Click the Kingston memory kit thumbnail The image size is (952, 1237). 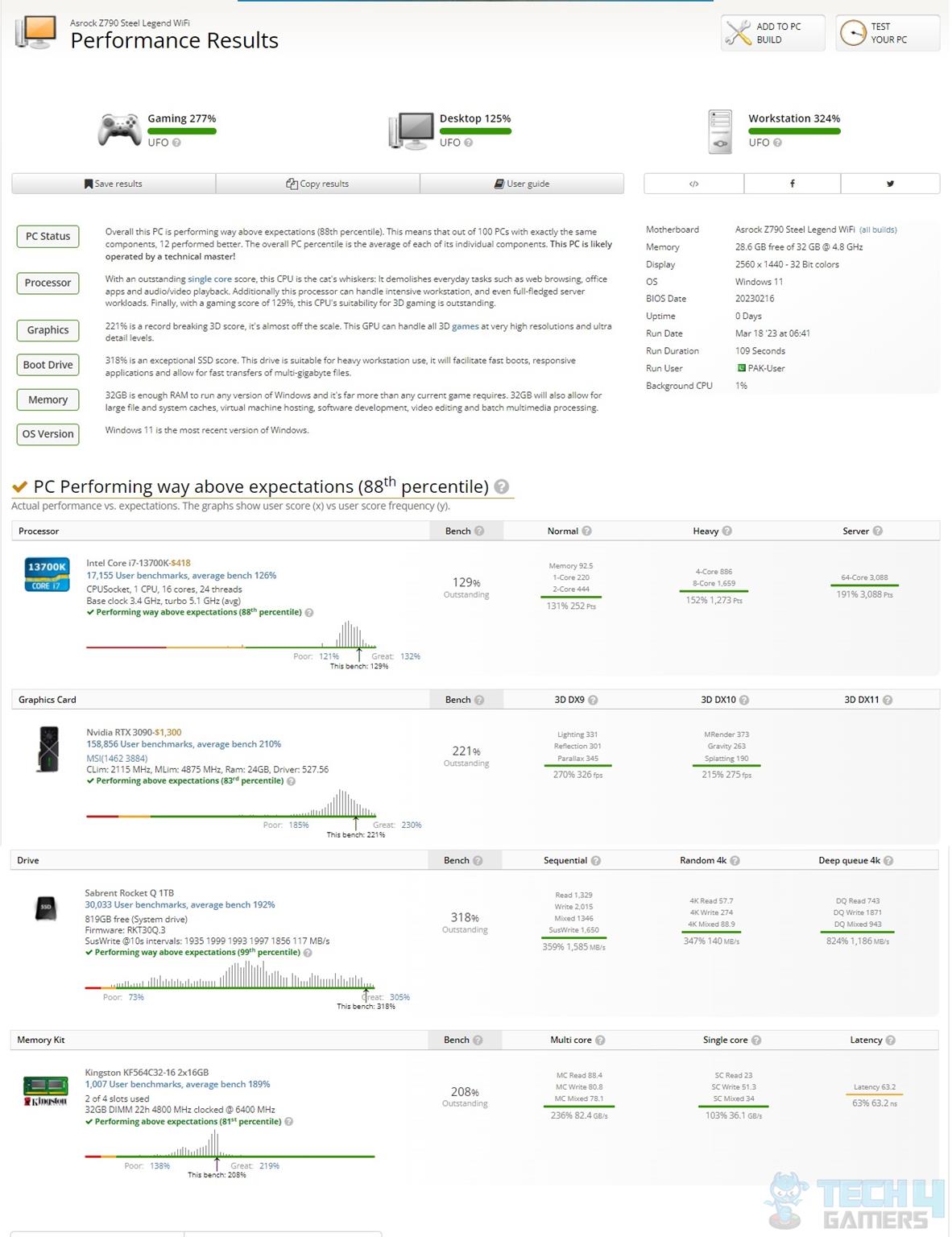[x=45, y=1091]
